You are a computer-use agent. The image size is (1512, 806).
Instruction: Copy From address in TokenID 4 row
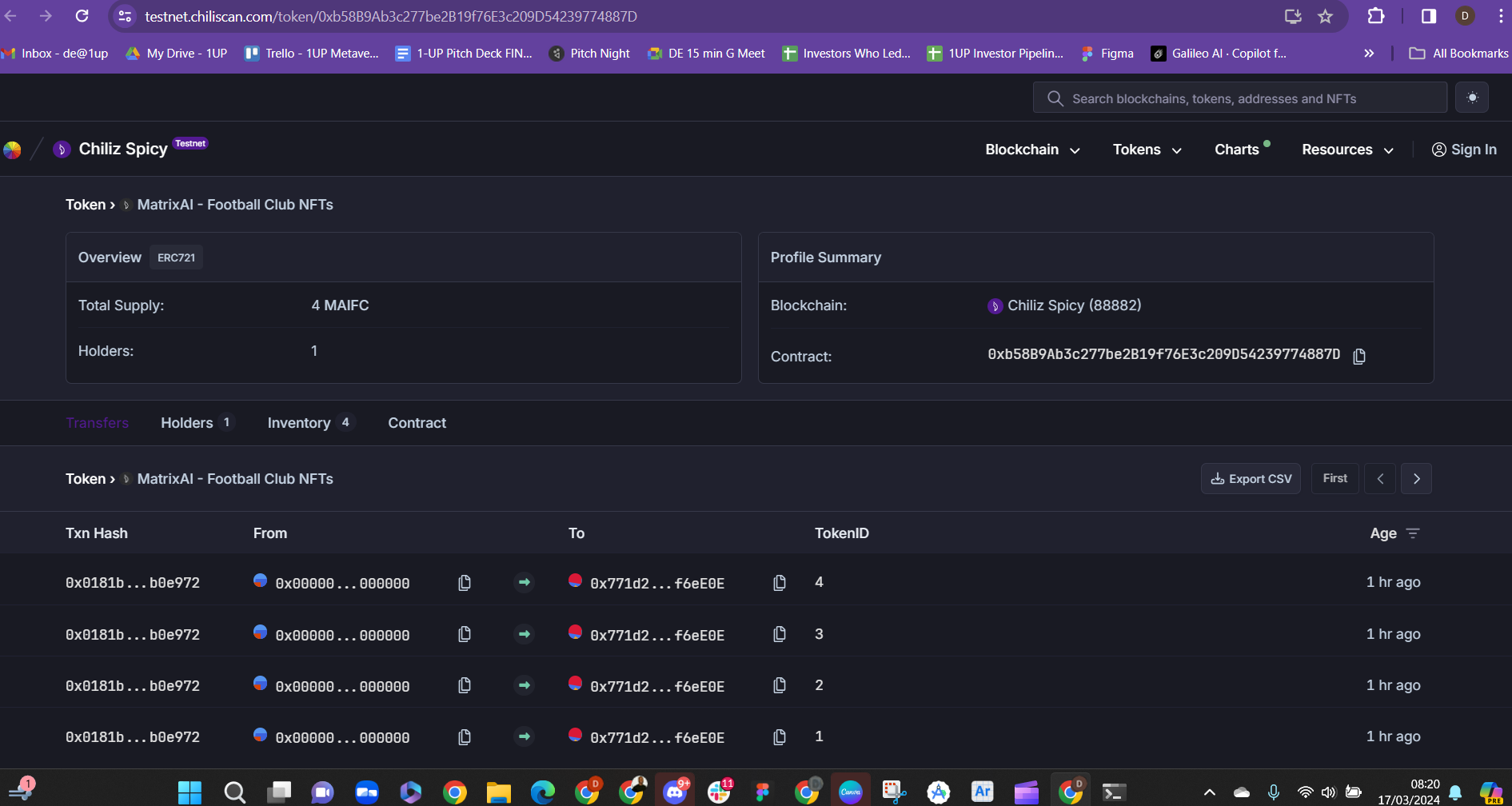coord(465,583)
